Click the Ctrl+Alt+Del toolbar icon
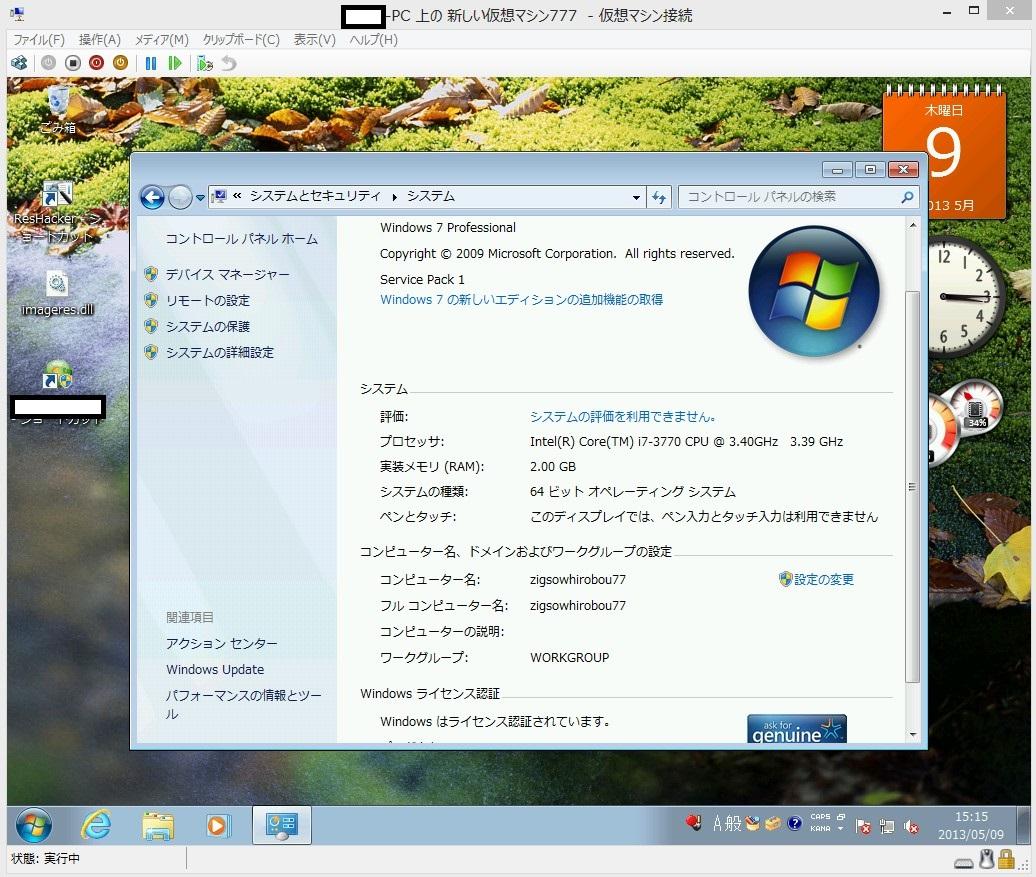This screenshot has width=1036, height=877. [x=19, y=63]
